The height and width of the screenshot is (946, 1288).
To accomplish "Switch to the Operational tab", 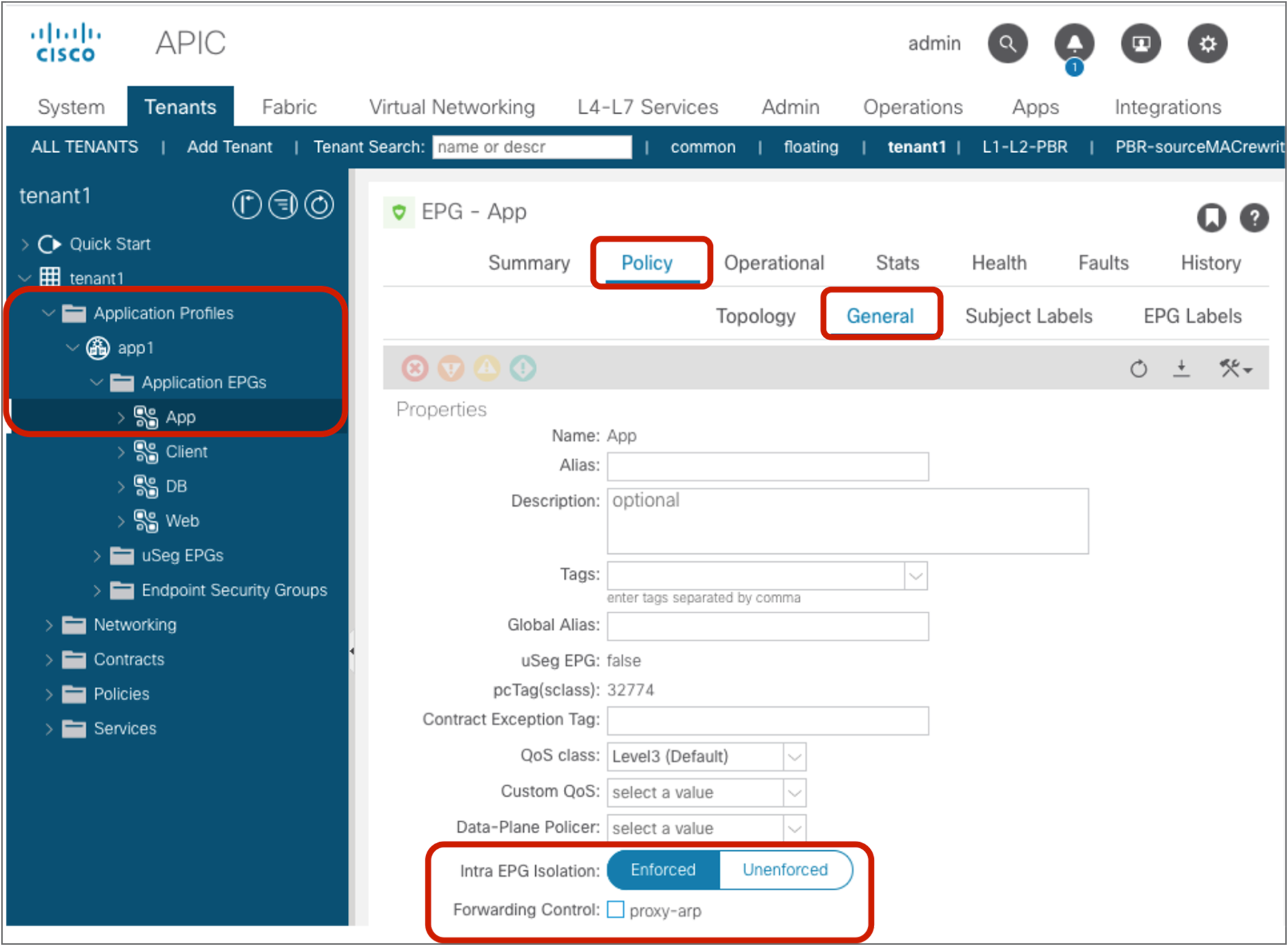I will pos(774,262).
